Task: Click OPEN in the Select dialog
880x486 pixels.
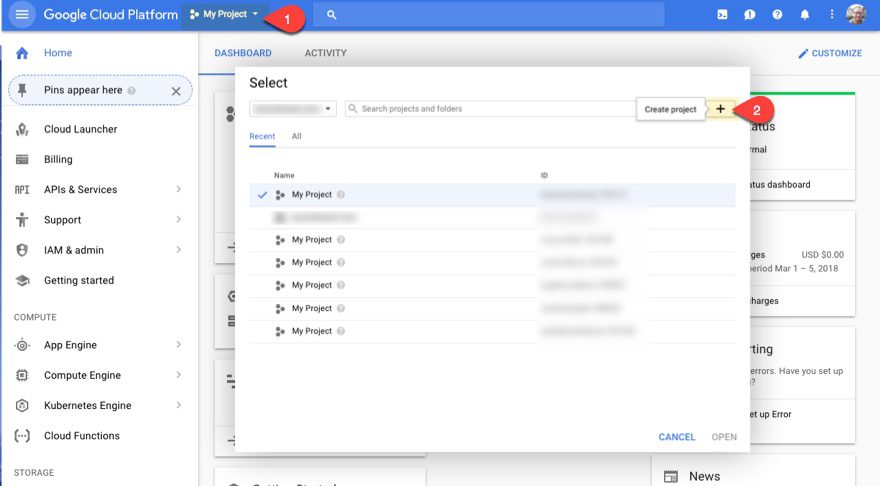Action: click(x=724, y=437)
